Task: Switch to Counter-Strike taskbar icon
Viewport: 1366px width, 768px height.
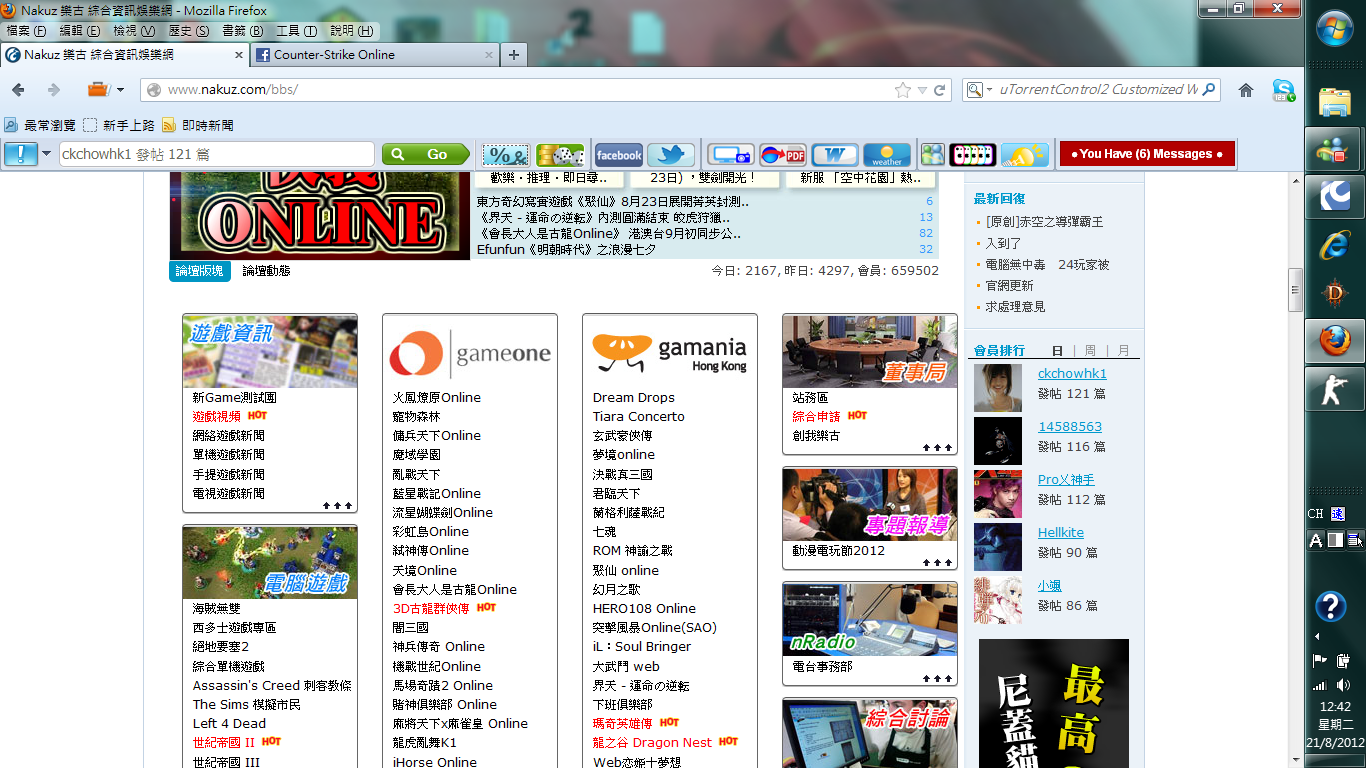Action: coord(1335,389)
